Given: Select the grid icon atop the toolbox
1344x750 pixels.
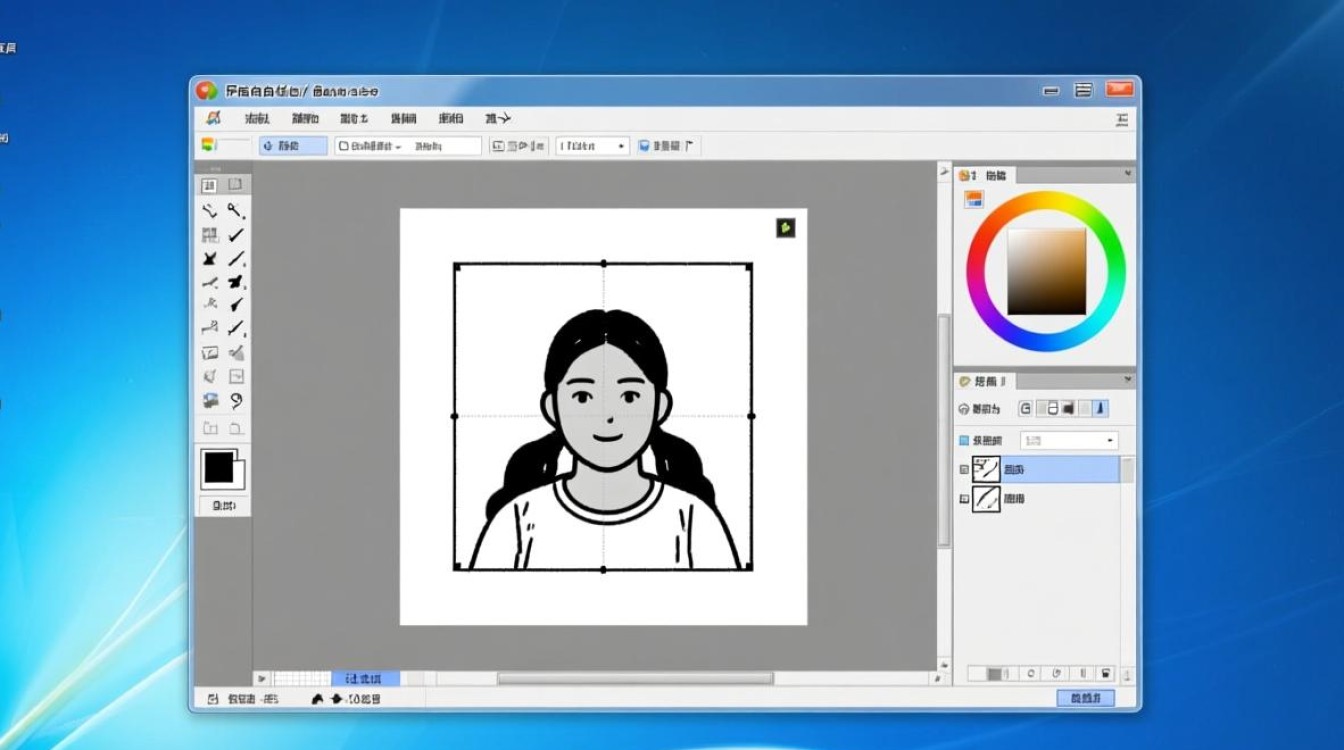Looking at the screenshot, I should [x=210, y=185].
